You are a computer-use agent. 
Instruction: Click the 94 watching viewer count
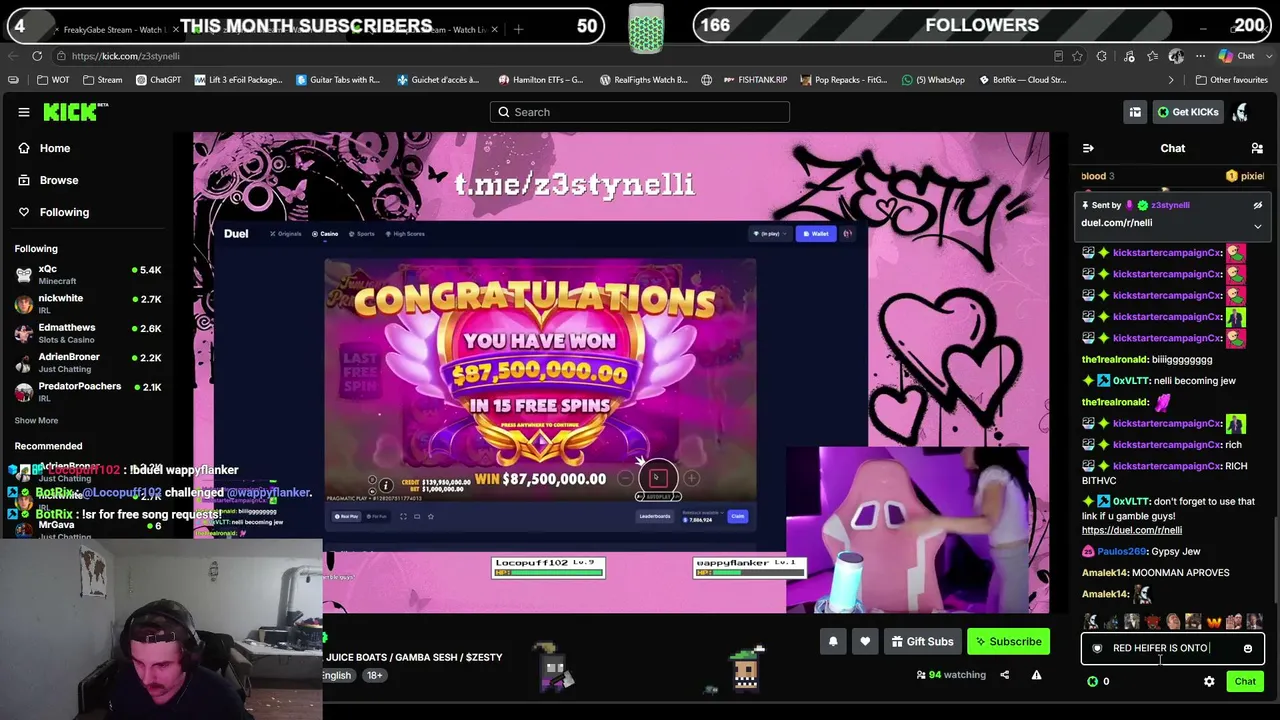(951, 675)
